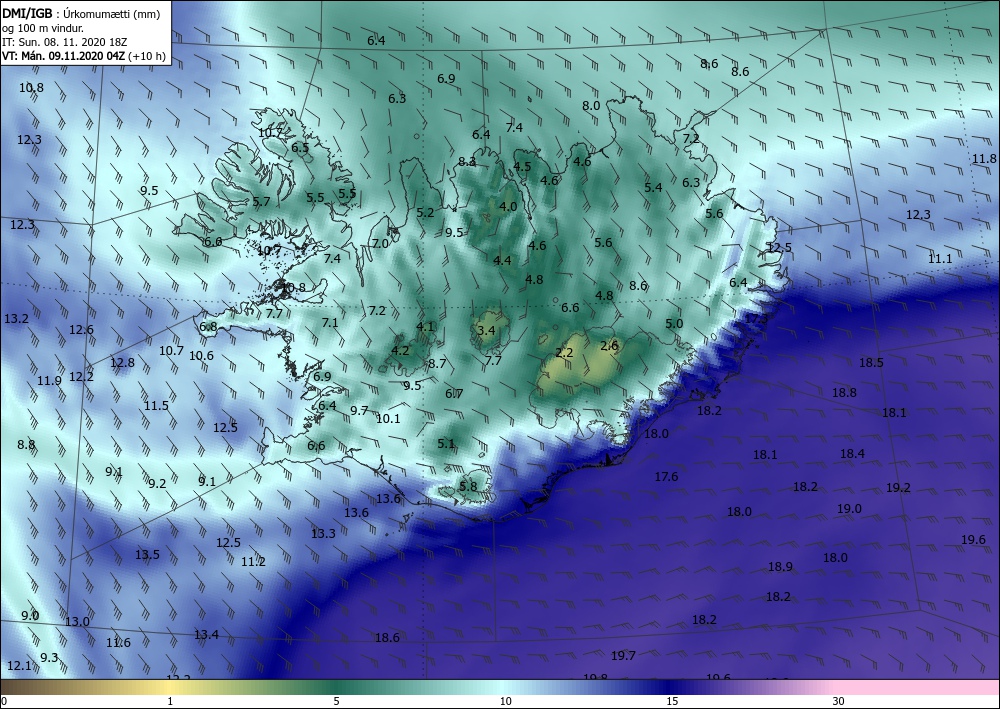Click the '13.0' value on the map

point(77,622)
